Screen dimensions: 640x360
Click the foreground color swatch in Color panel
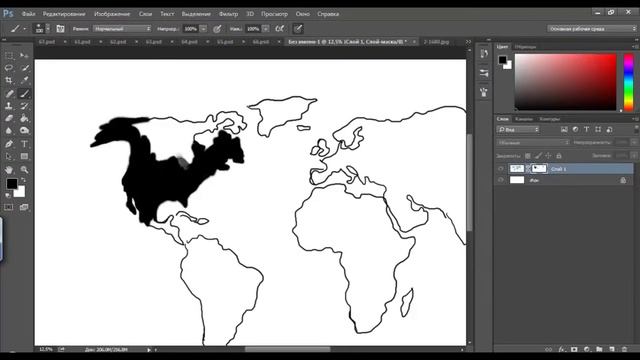click(502, 60)
